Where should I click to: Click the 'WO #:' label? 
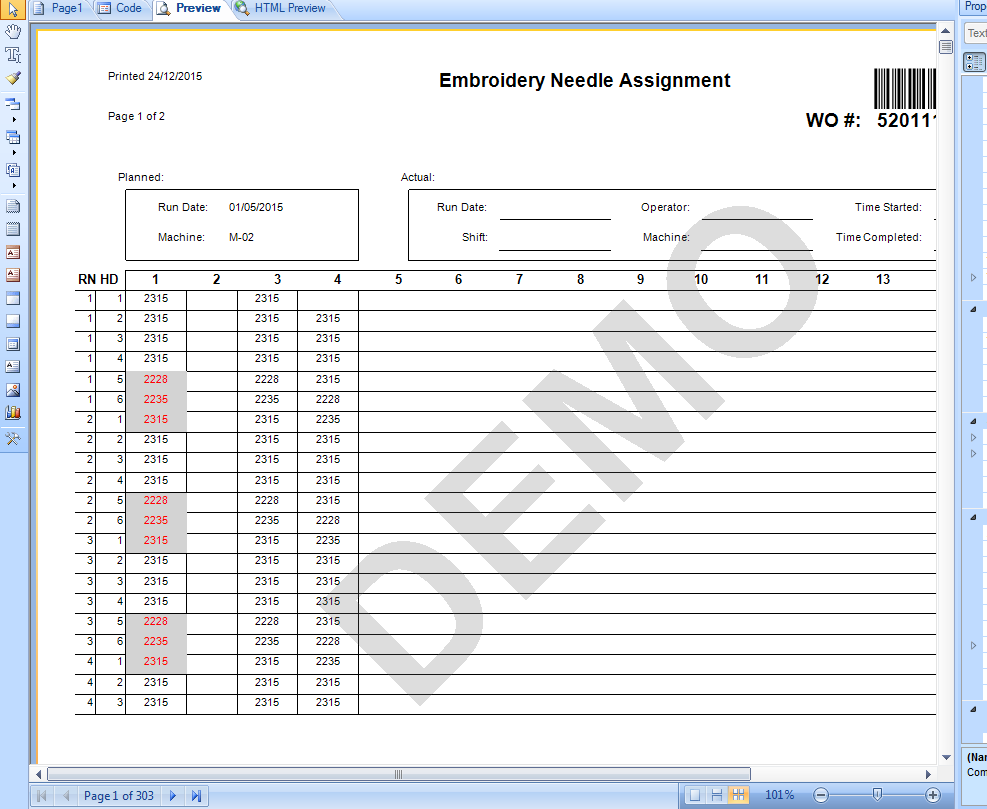833,120
